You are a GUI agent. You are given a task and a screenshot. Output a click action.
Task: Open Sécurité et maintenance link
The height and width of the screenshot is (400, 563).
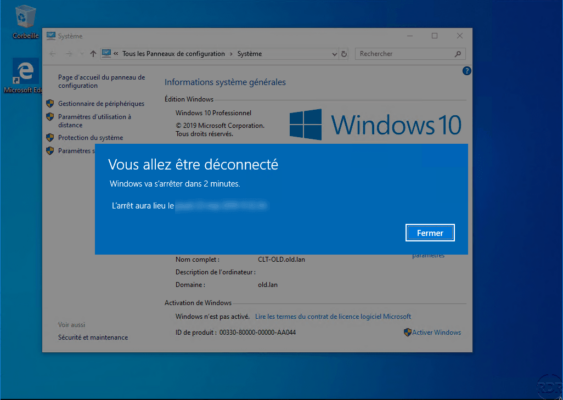(x=93, y=337)
